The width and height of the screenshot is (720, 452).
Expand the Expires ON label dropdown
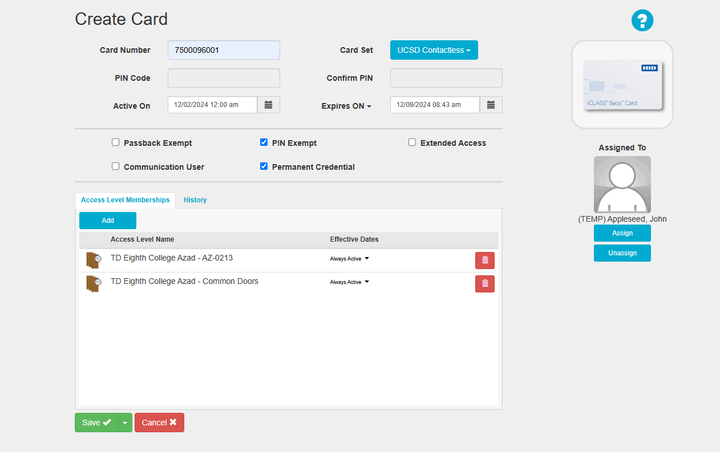click(346, 106)
